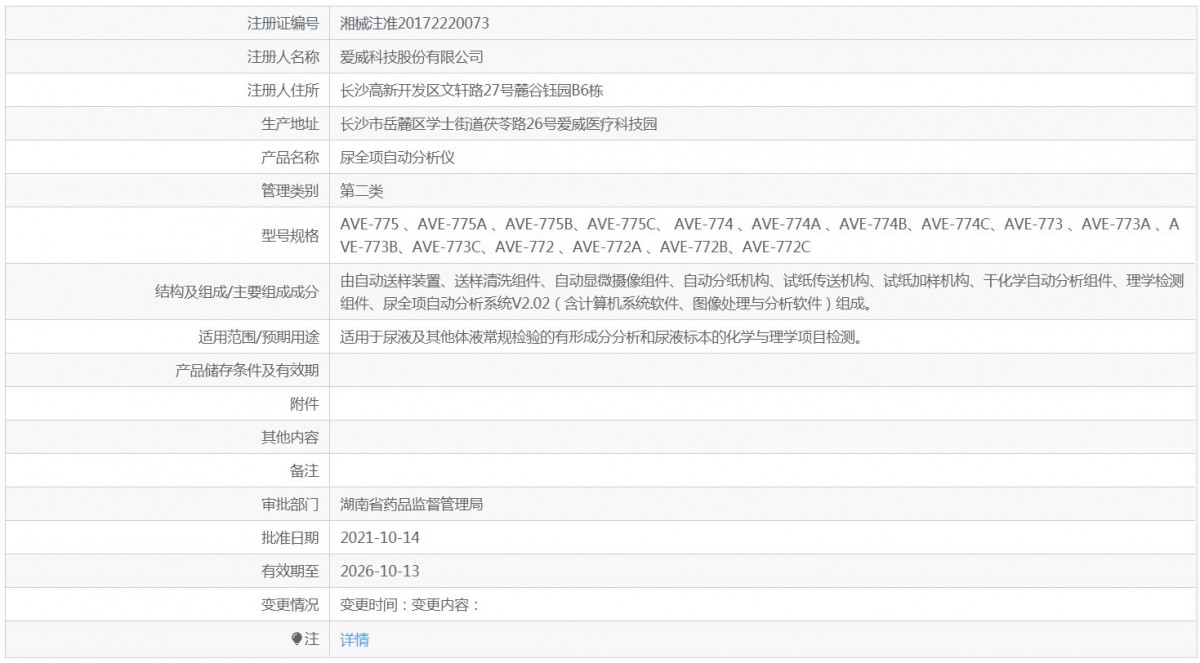Click approval date 2021-10-14
This screenshot has height=663, width=1200.
379,537
